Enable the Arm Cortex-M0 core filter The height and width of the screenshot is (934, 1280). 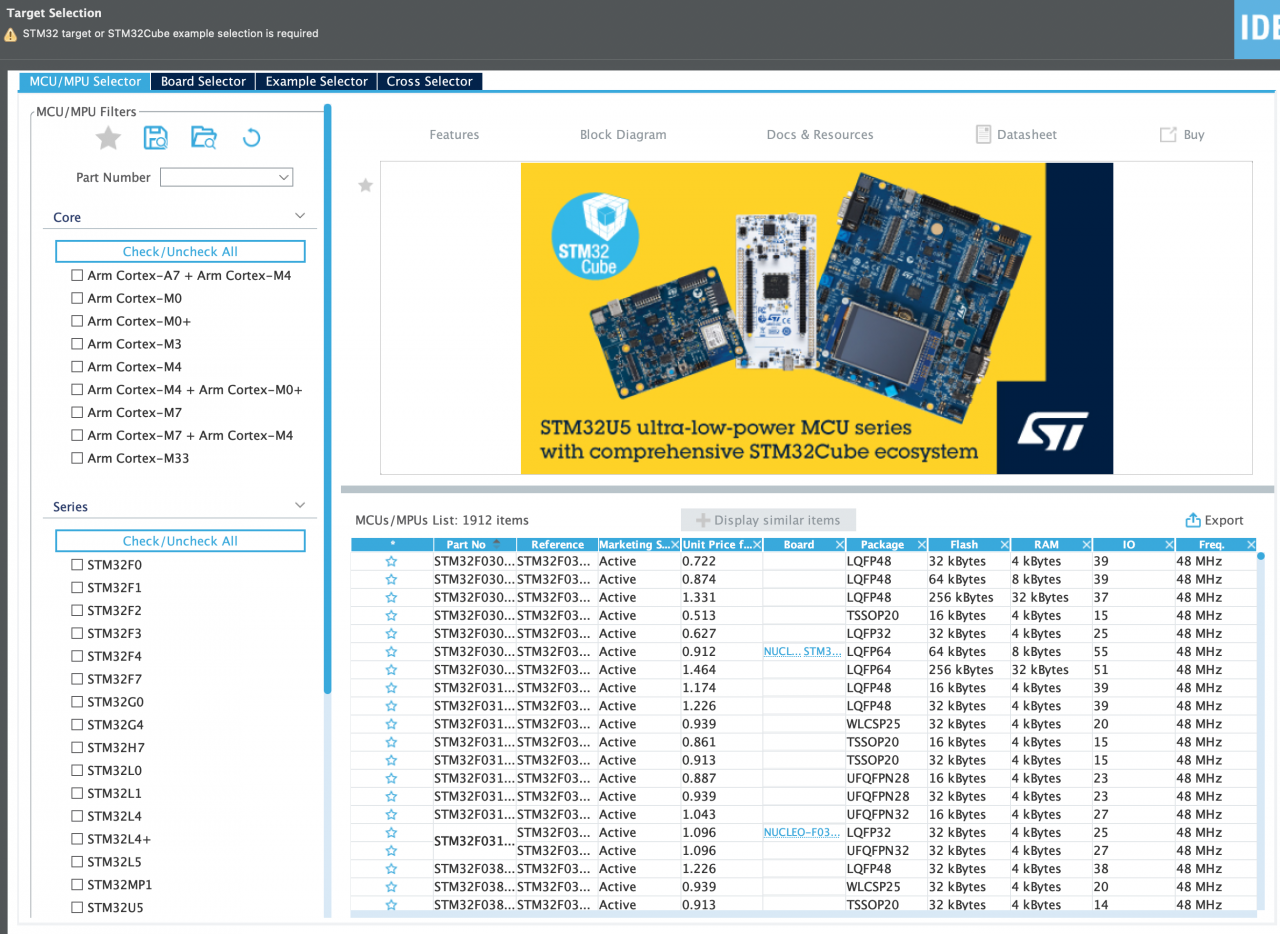tap(76, 298)
